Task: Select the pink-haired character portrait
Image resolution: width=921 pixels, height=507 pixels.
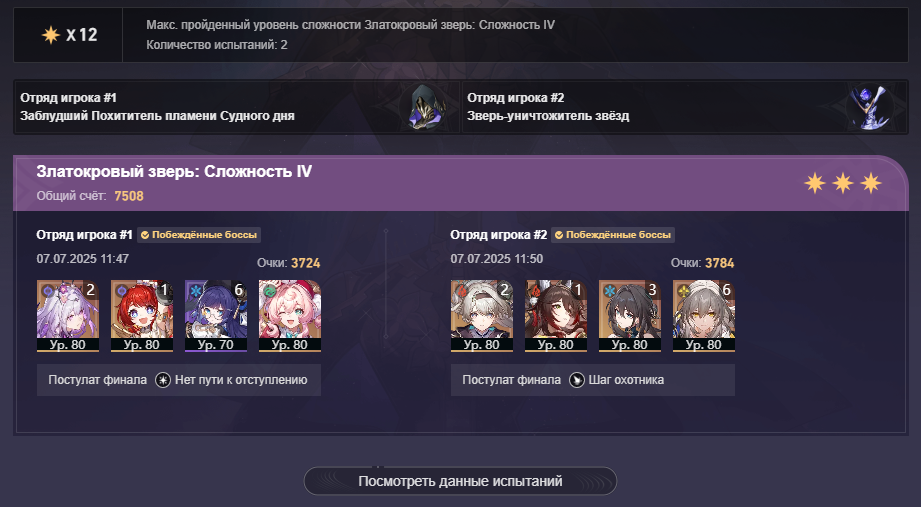Action: pyautogui.click(x=290, y=315)
